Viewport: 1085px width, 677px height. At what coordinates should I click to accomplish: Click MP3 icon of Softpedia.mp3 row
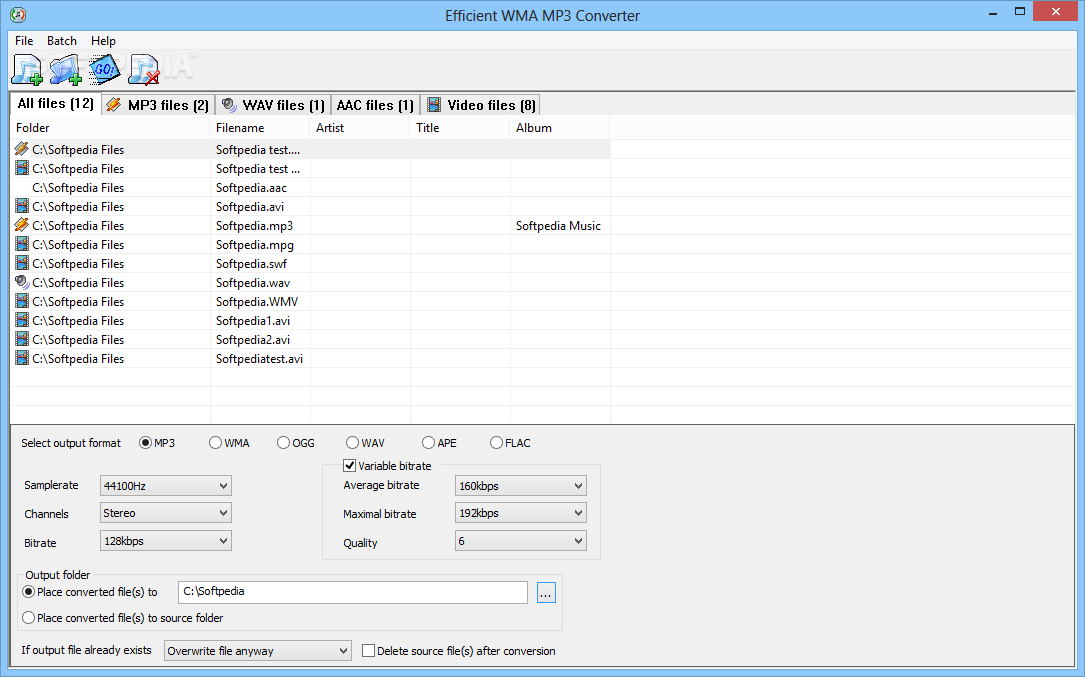[22, 225]
